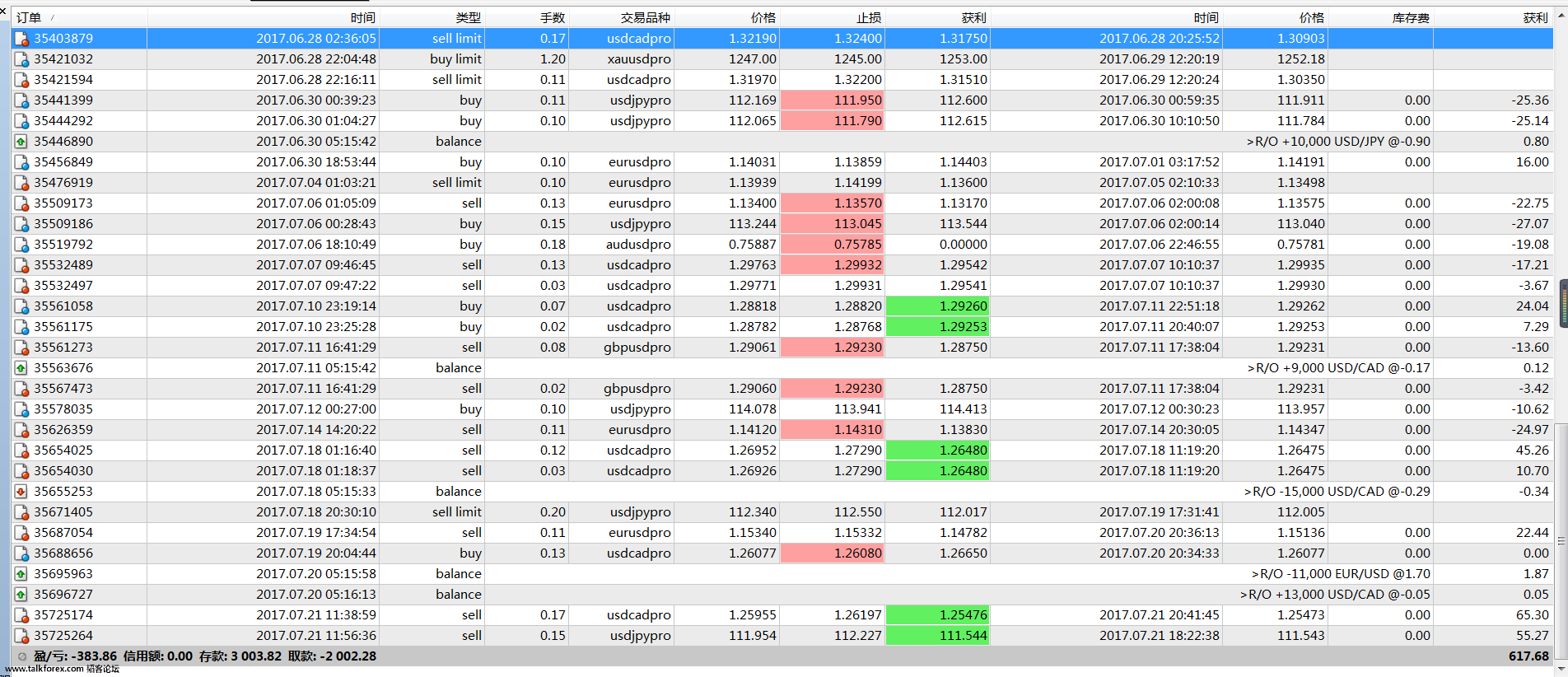
Task: Select the R/O +10,000 USD/JPY comment
Action: point(1338,142)
